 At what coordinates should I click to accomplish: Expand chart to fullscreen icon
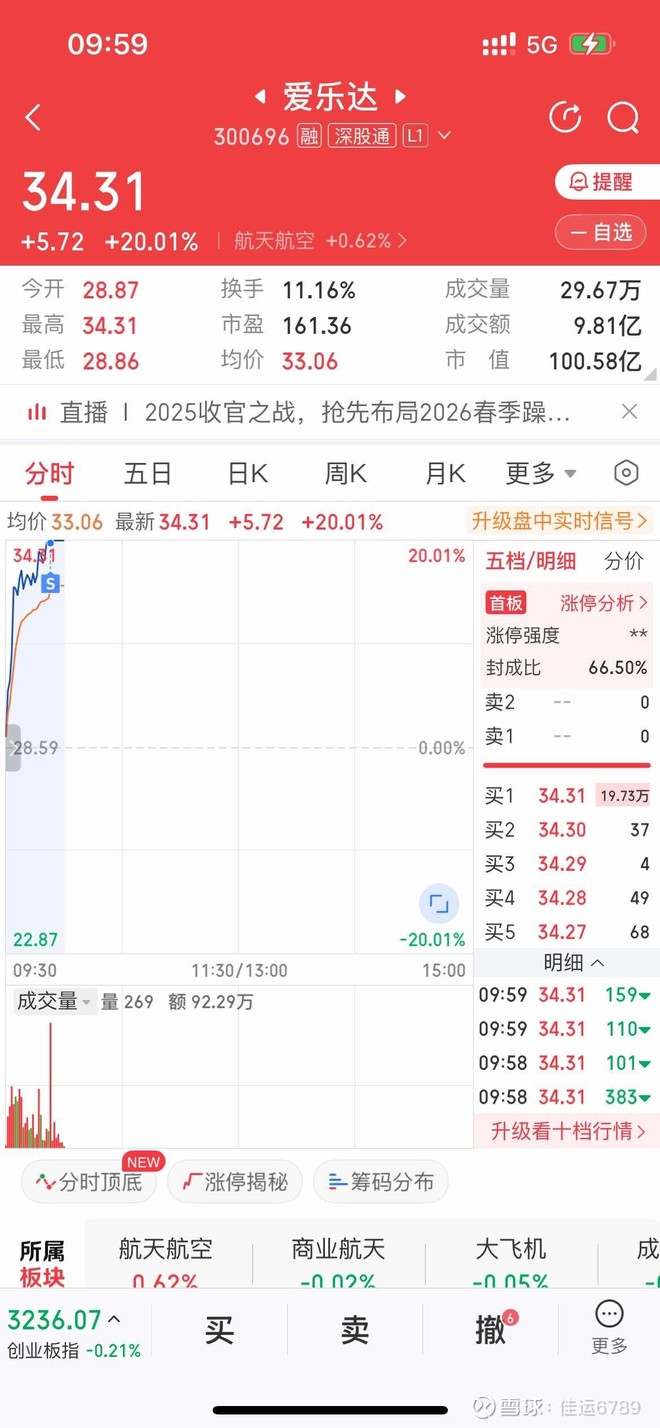point(439,904)
